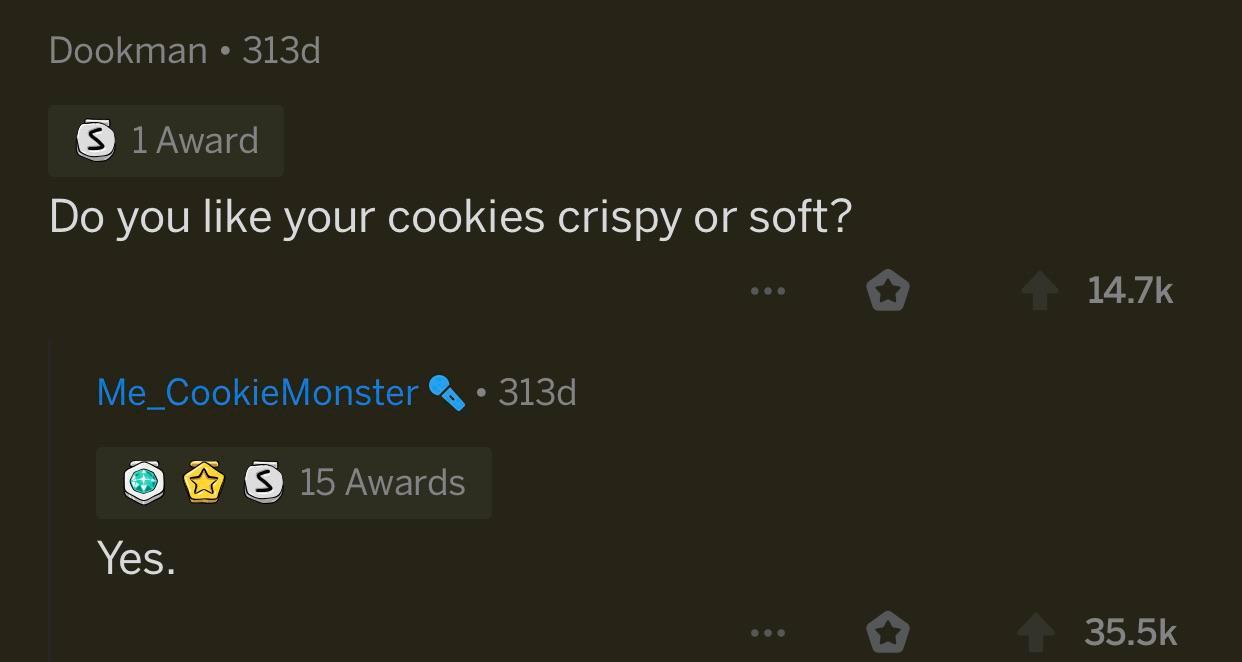Click the 35.5k vote count
Image resolution: width=1242 pixels, height=662 pixels.
[1130, 631]
